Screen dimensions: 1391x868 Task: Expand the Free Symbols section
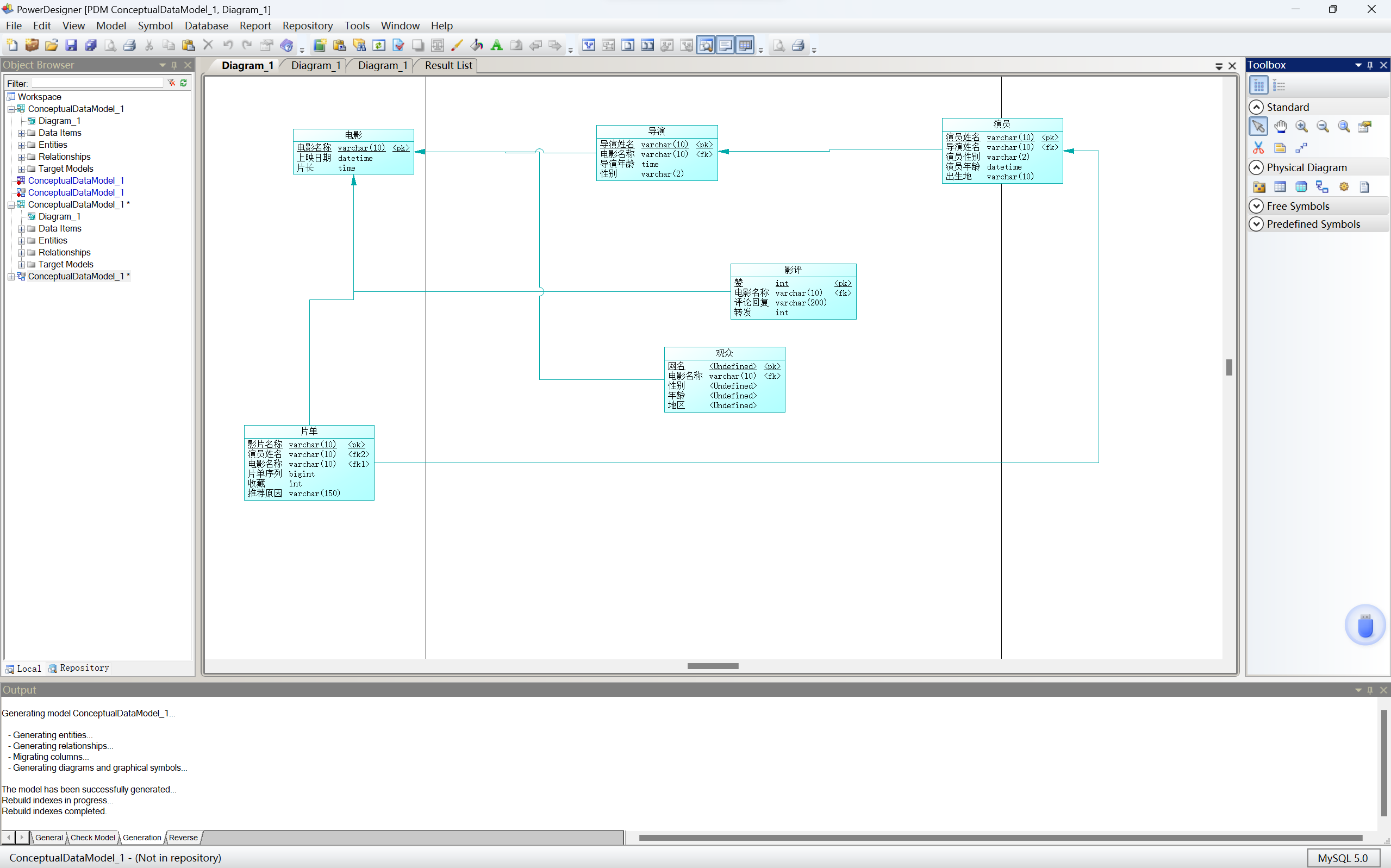tap(1256, 206)
